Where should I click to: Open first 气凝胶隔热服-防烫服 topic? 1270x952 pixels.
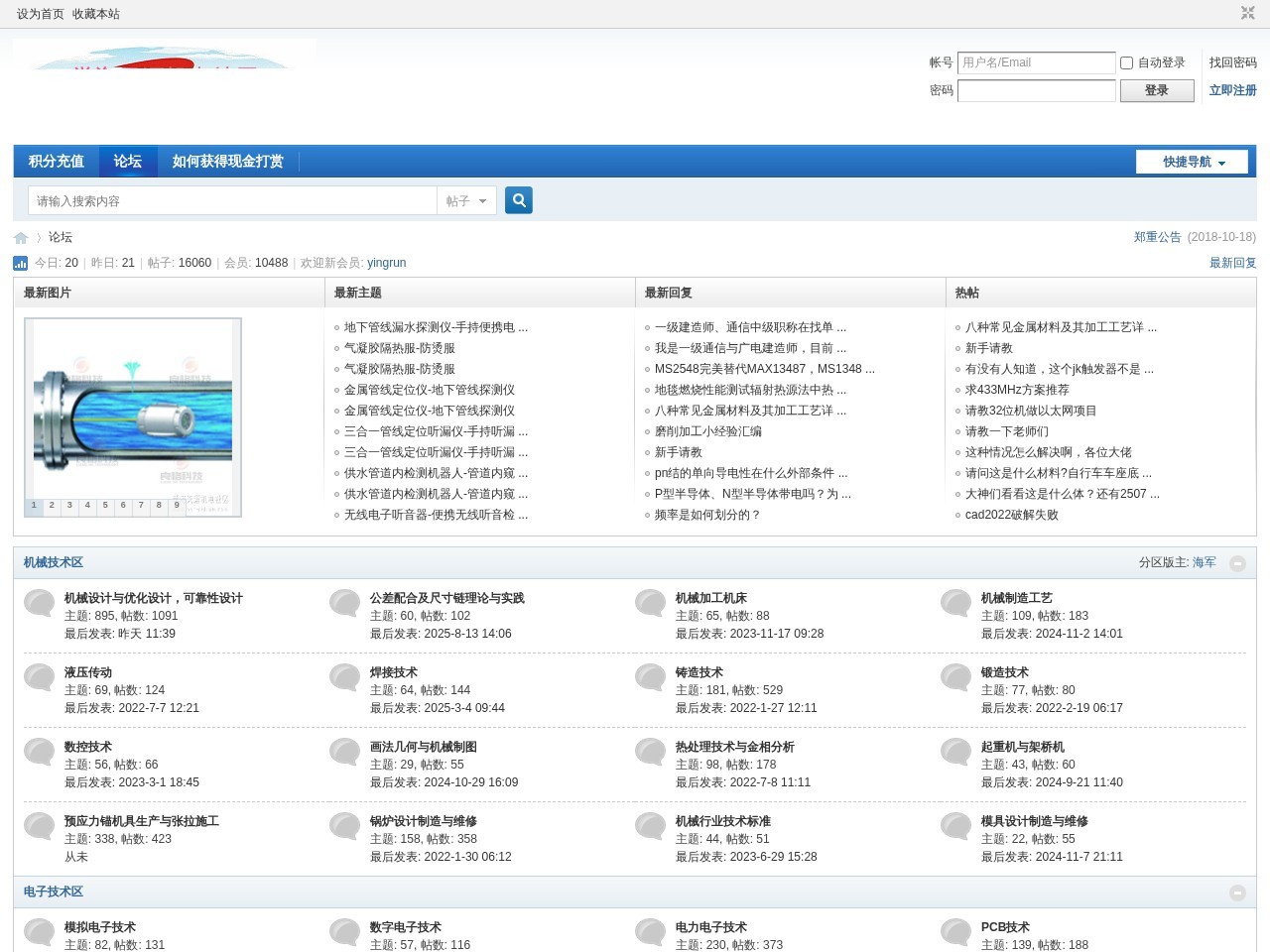click(400, 348)
